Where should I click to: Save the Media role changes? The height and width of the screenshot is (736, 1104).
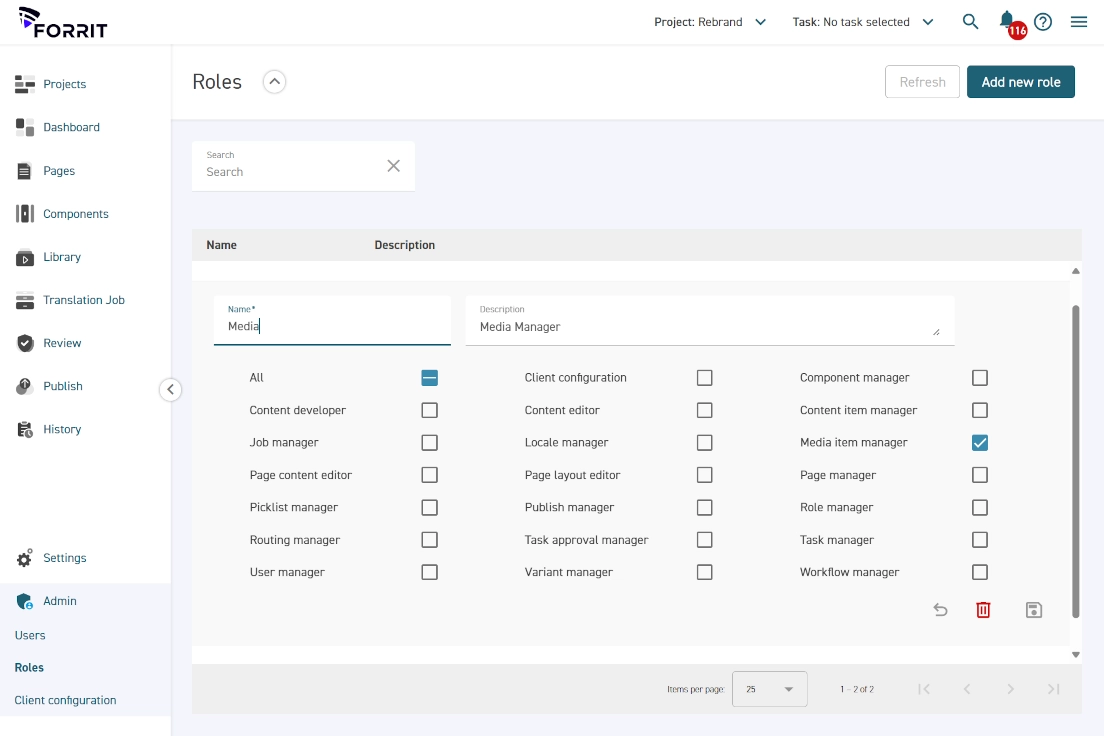click(x=1034, y=609)
